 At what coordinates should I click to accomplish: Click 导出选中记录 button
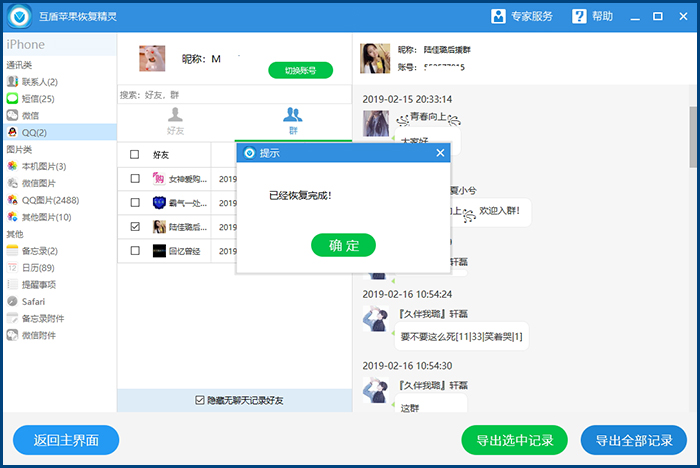tap(515, 440)
